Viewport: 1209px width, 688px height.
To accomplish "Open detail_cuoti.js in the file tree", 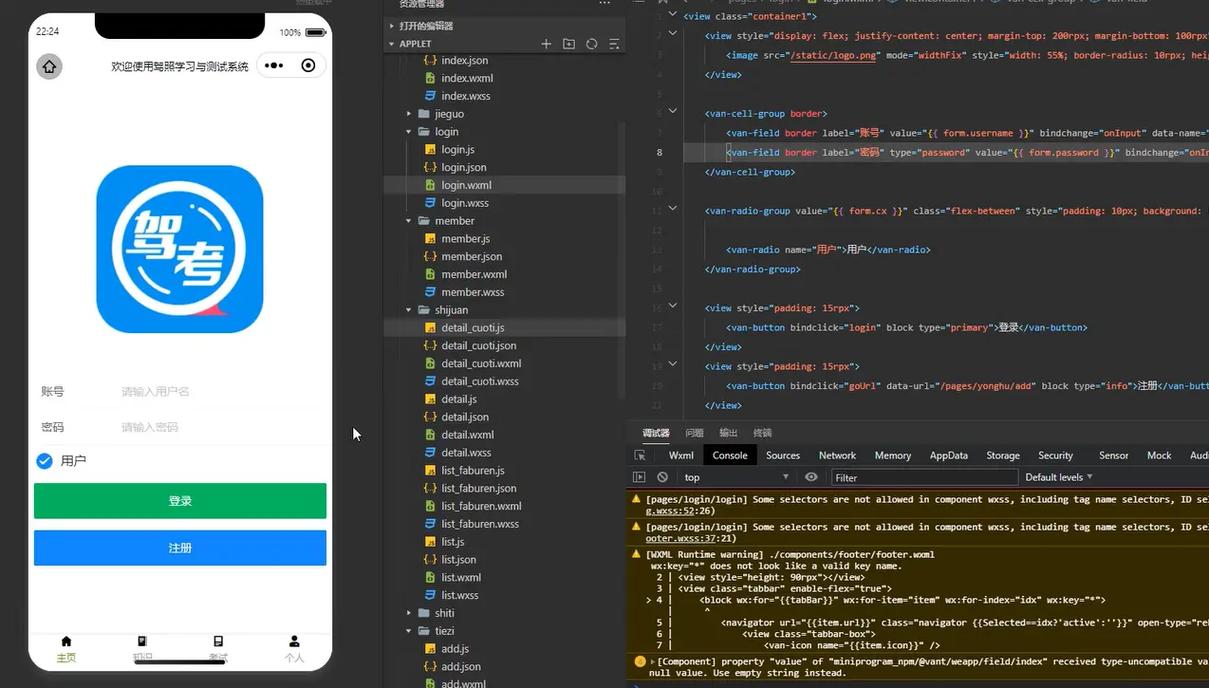I will point(472,328).
